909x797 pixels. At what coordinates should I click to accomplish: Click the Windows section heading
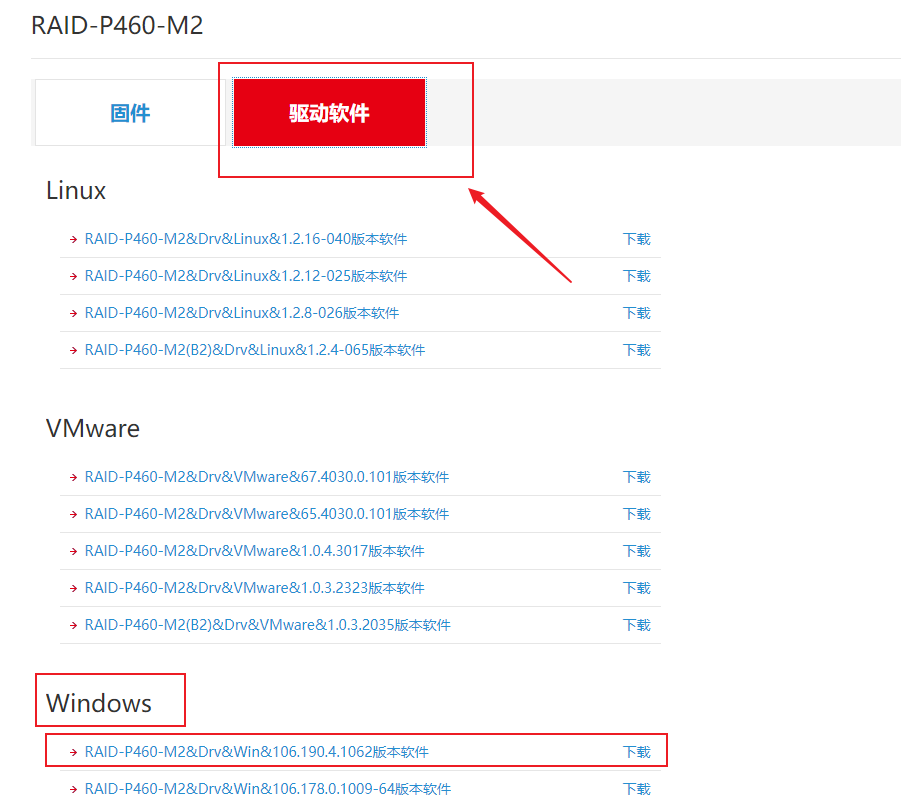click(99, 704)
